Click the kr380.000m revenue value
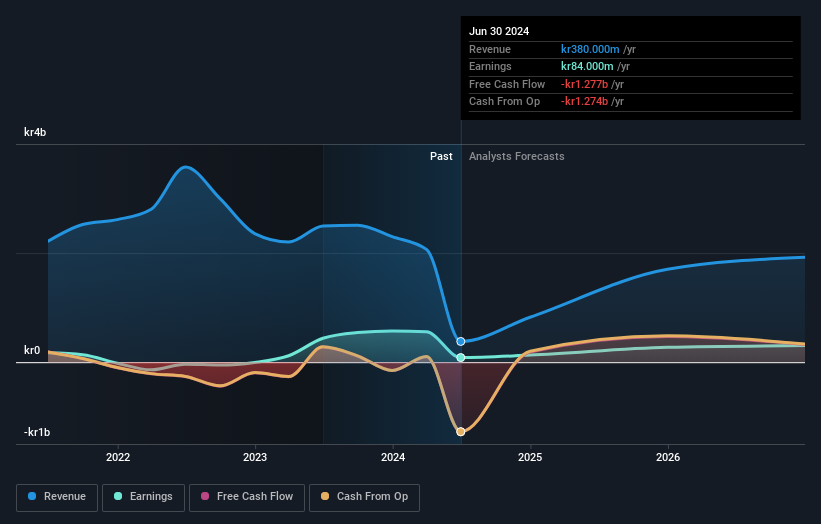821x524 pixels. click(590, 49)
